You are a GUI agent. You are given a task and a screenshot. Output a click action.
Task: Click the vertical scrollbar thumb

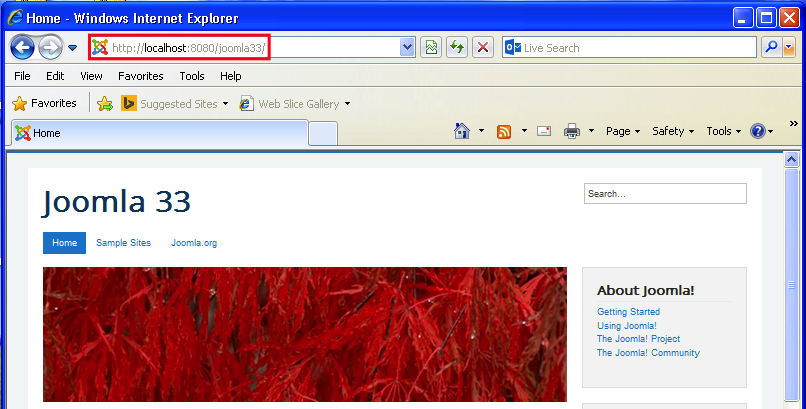coord(792,285)
